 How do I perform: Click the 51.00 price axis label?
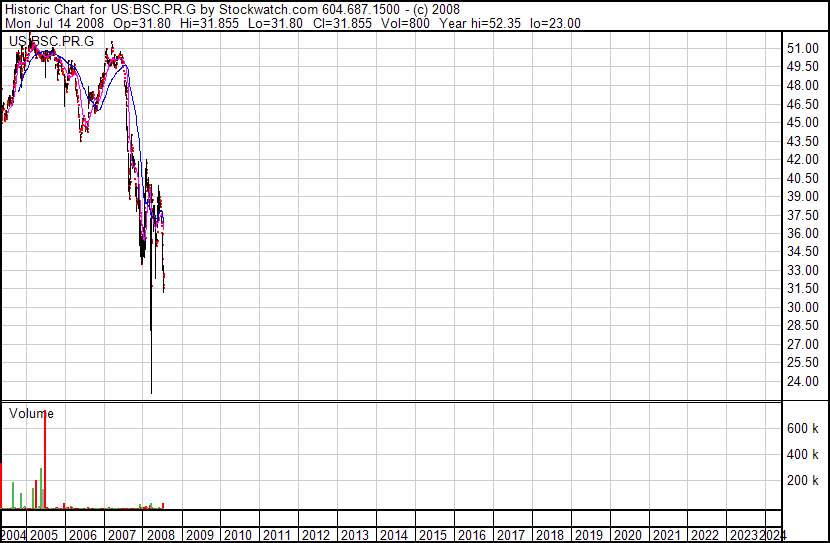click(803, 48)
